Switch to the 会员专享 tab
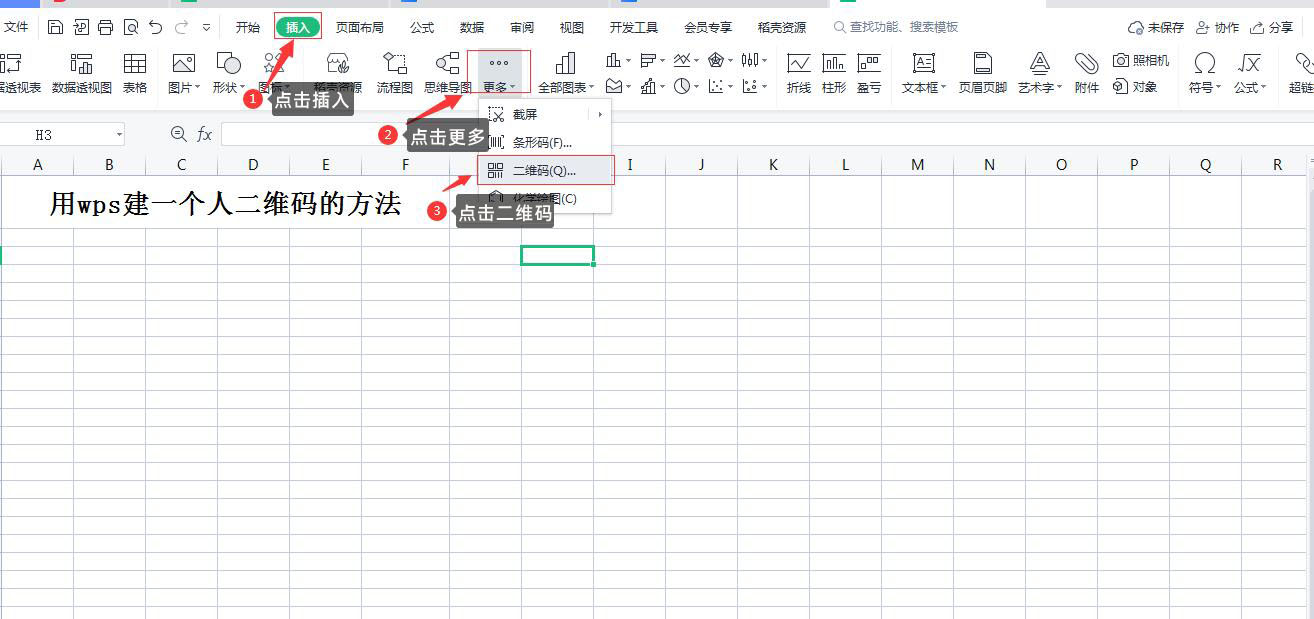1314x619 pixels. pyautogui.click(x=708, y=27)
